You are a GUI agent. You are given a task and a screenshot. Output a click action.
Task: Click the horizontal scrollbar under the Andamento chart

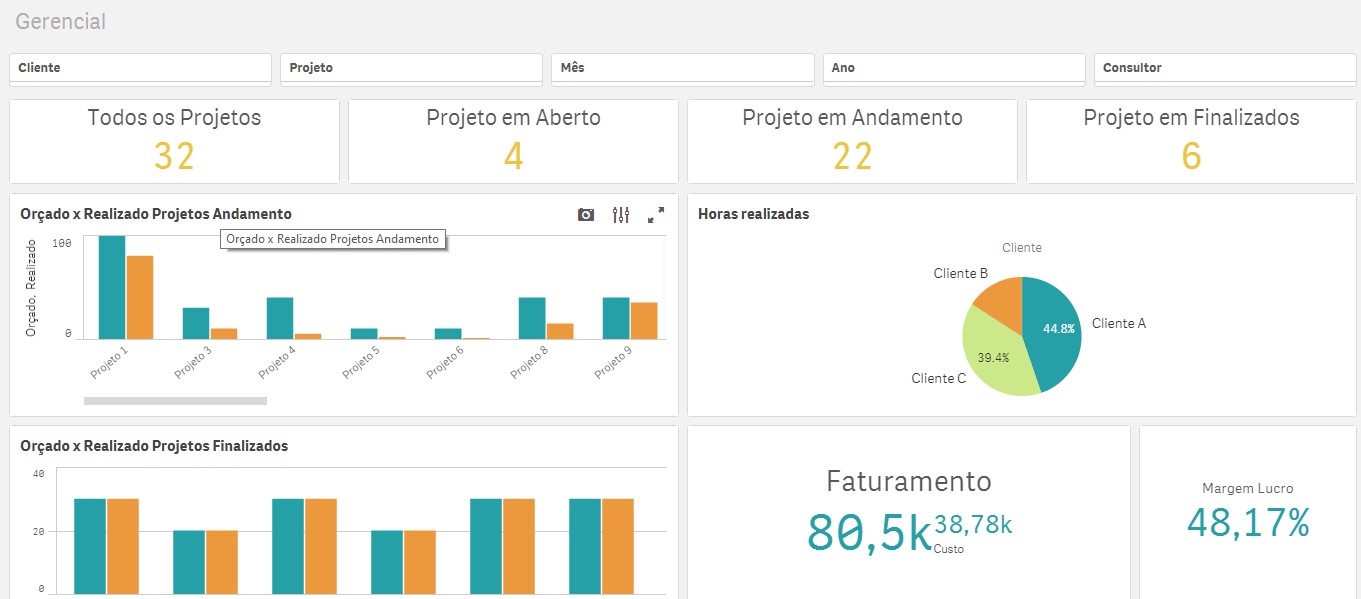[175, 401]
